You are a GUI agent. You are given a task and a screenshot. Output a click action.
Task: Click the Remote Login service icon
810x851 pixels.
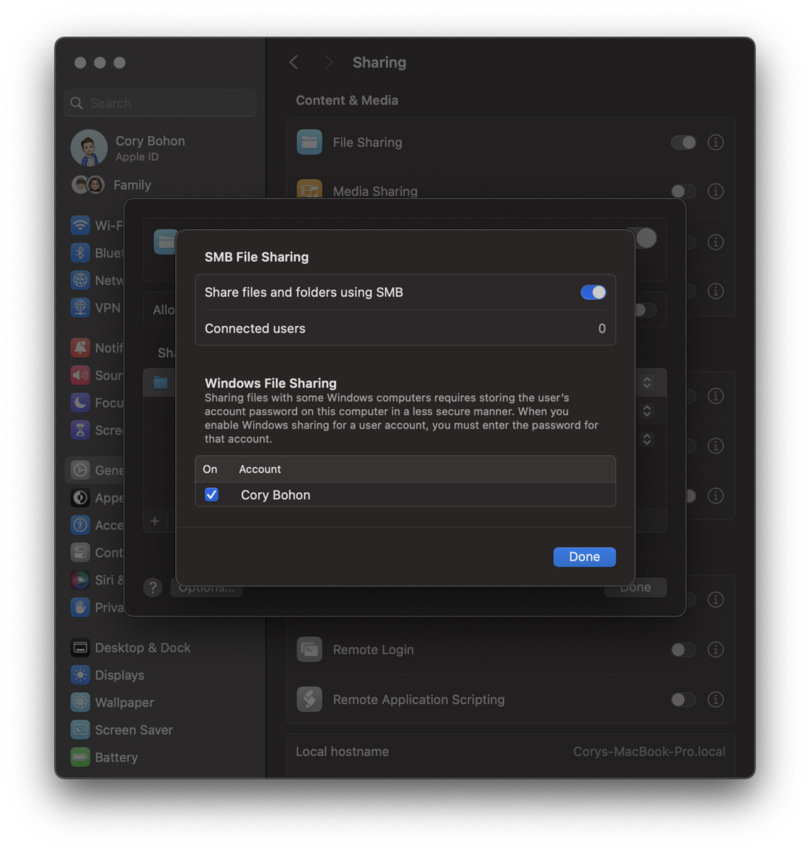click(308, 649)
